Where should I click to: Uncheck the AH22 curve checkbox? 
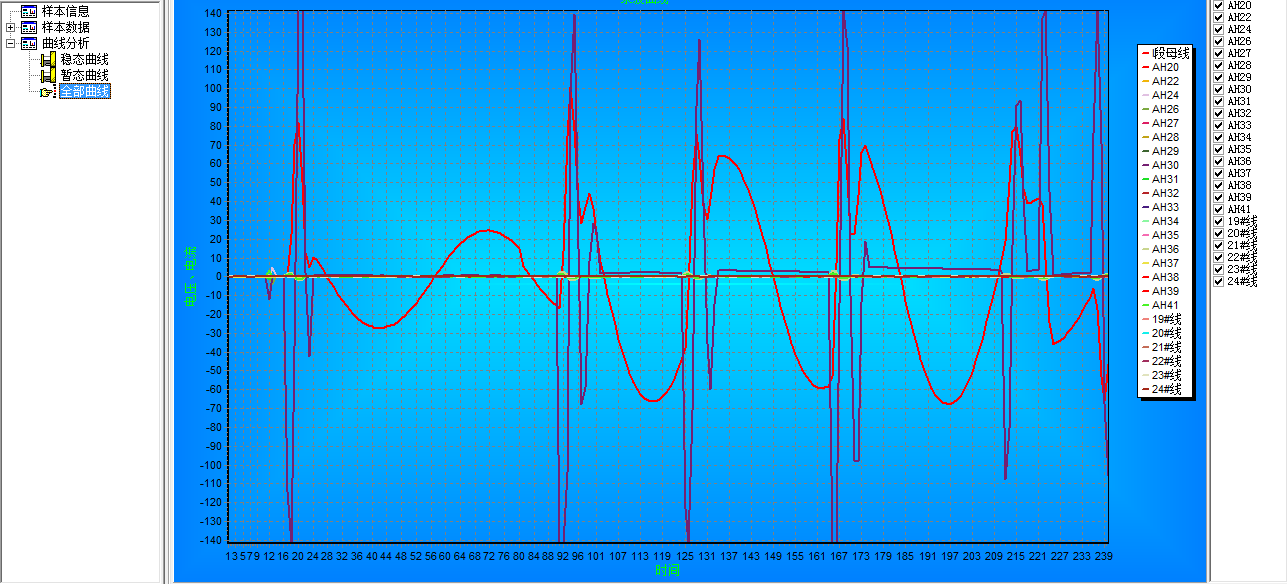[1218, 18]
